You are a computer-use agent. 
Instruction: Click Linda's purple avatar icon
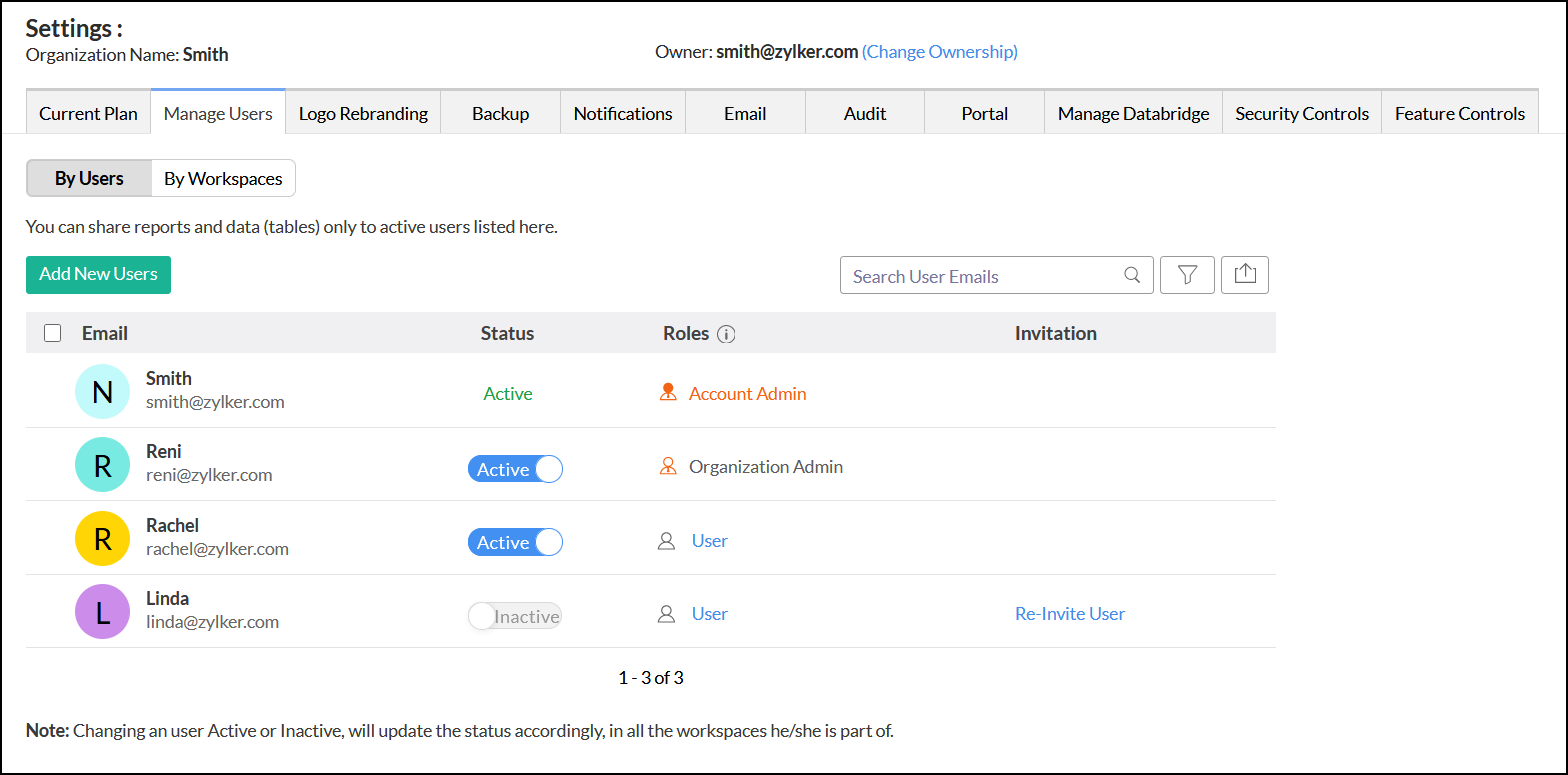pyautogui.click(x=102, y=611)
